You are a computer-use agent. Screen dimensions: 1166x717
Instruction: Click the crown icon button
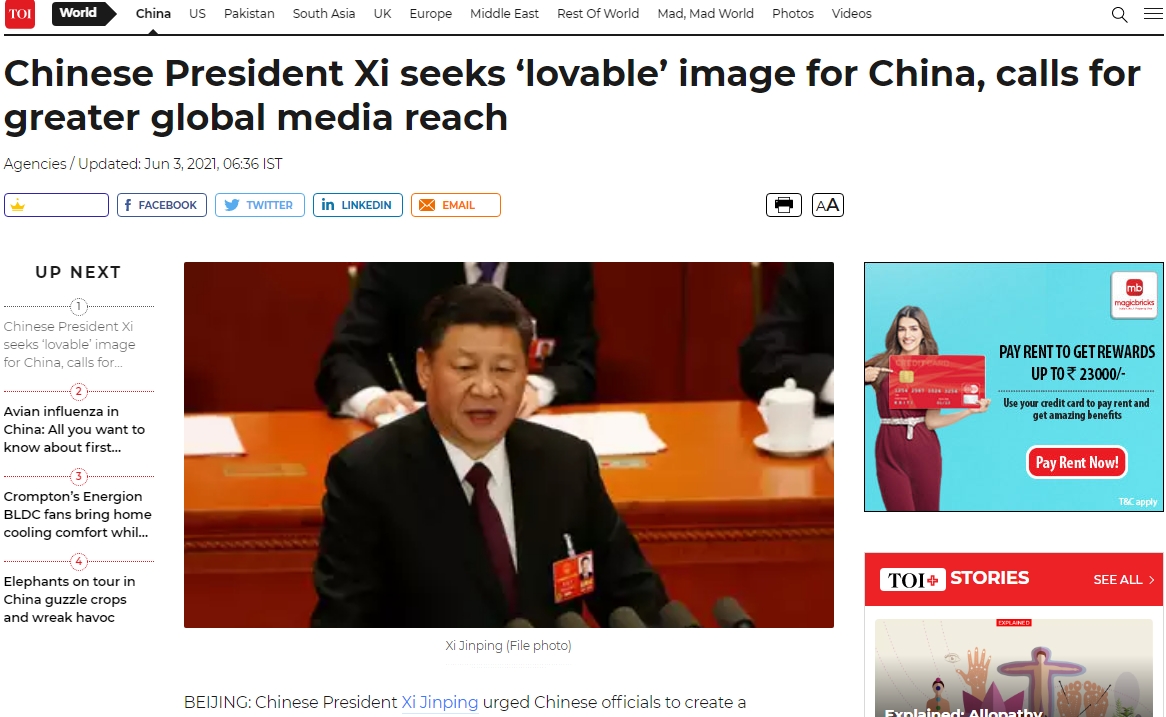click(x=57, y=205)
